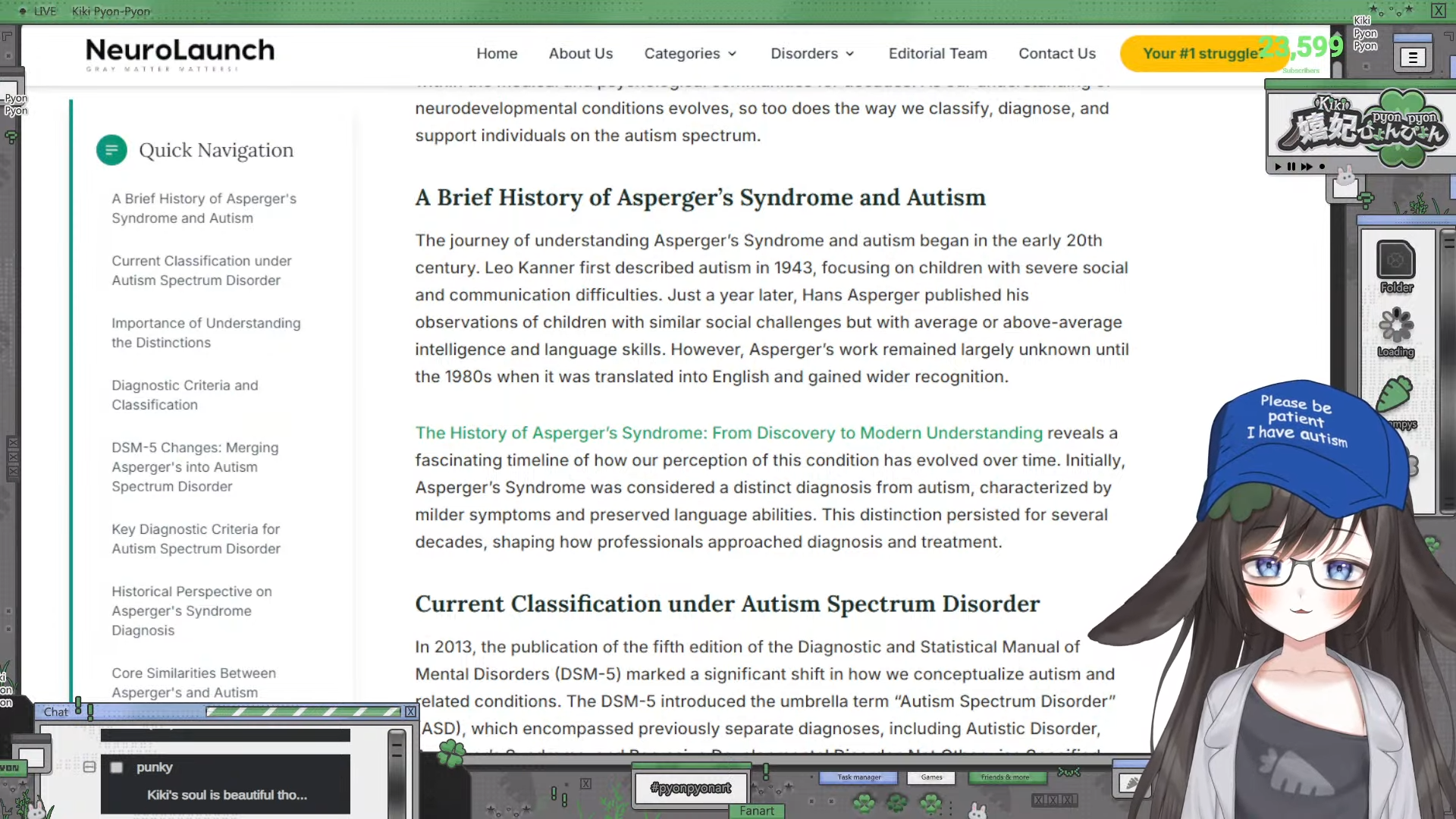1456x819 pixels.
Task: Click the 'Current Classification under Autism Spectrum Disorder' heading
Action: [727, 604]
